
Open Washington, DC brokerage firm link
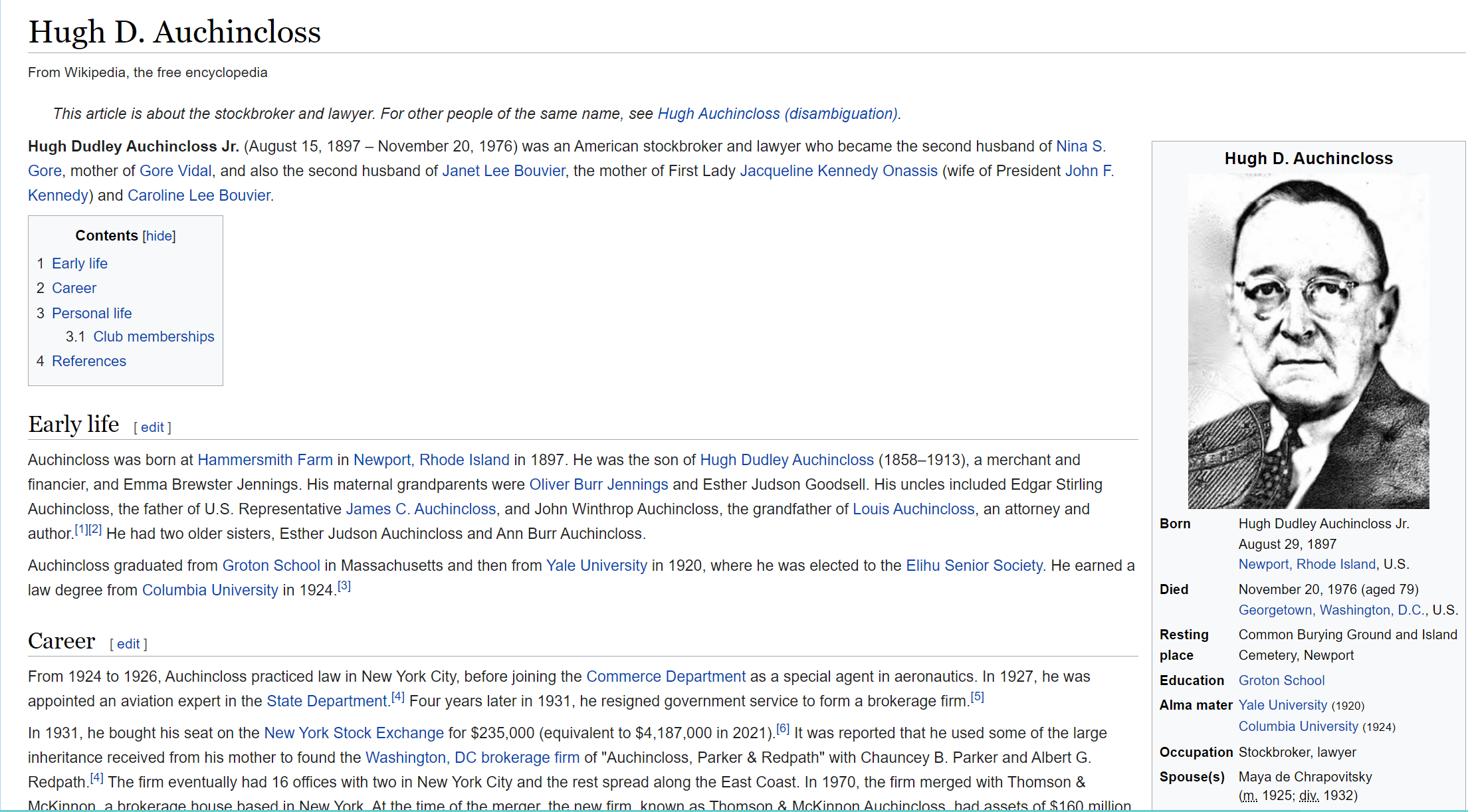pyautogui.click(x=472, y=758)
